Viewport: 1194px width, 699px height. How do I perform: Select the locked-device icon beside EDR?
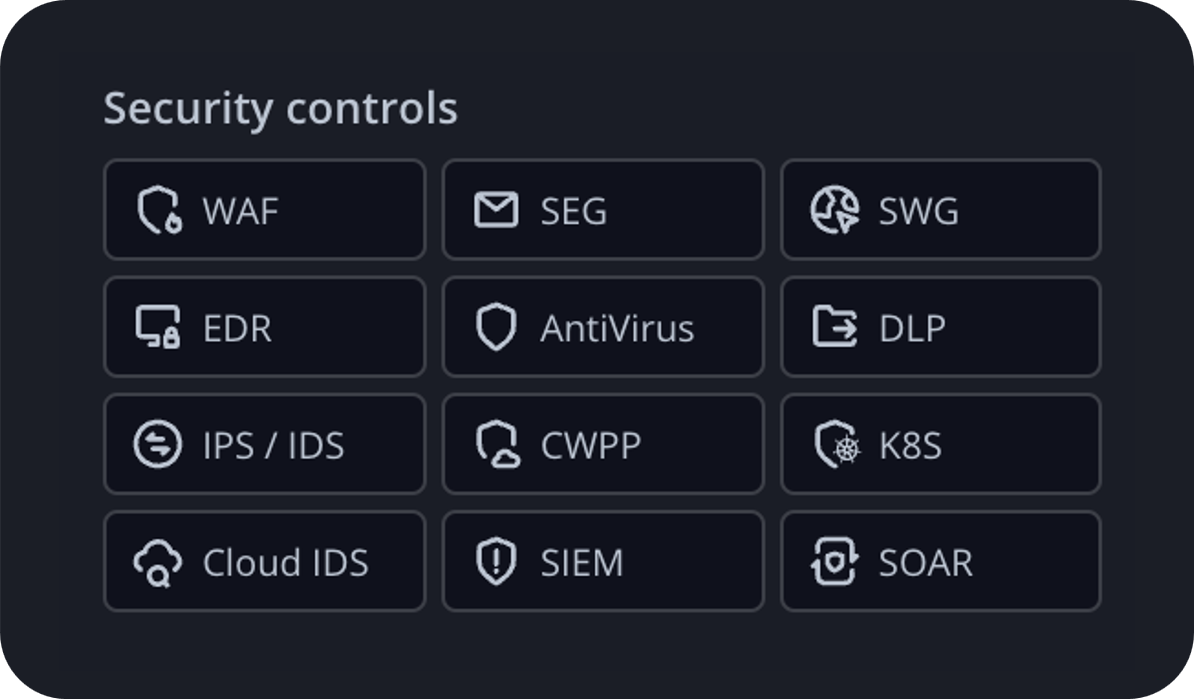click(156, 328)
